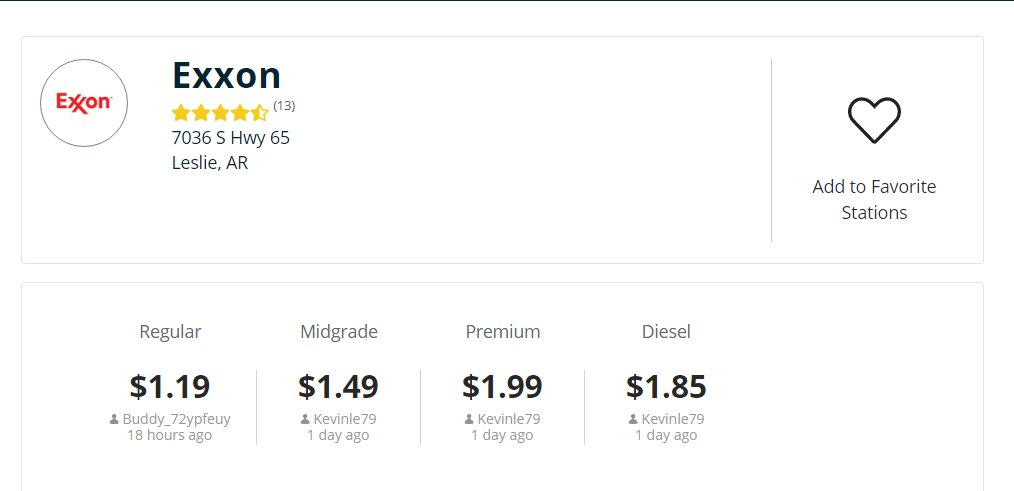Viewport: 1014px width, 491px height.
Task: Click the 7036 S Hwy 65 address
Action: (231, 138)
